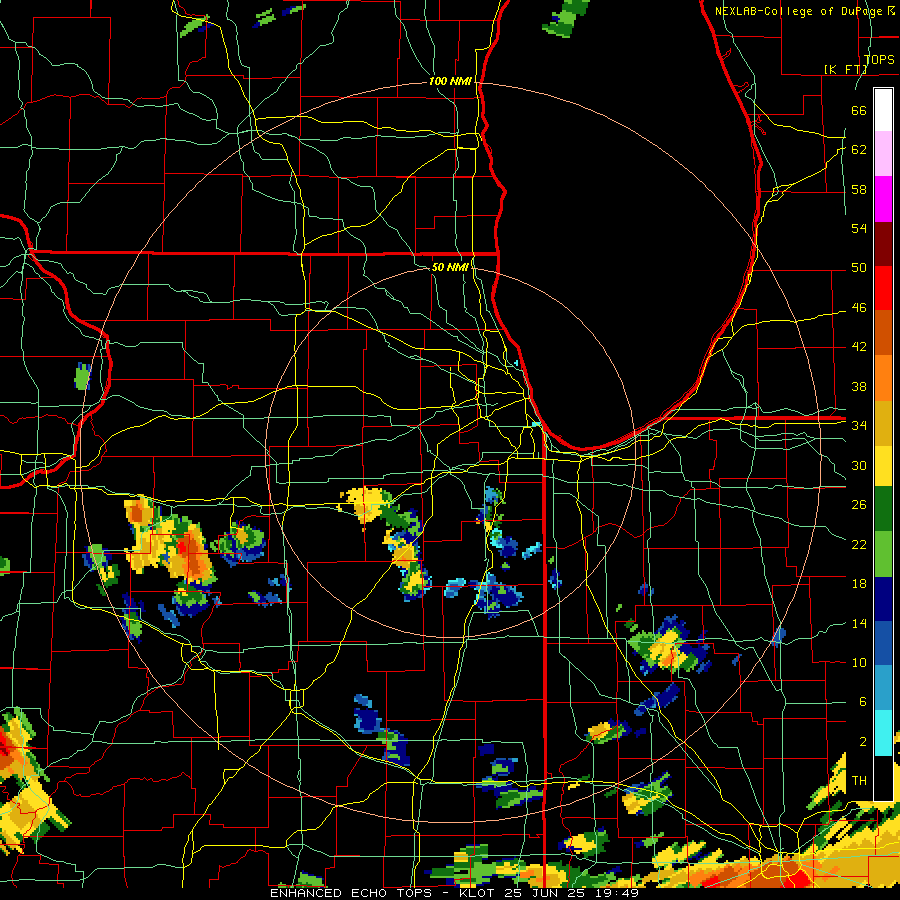Viewport: 900px width, 900px height.
Task: Select the cyan band near legend bottom
Action: (883, 733)
